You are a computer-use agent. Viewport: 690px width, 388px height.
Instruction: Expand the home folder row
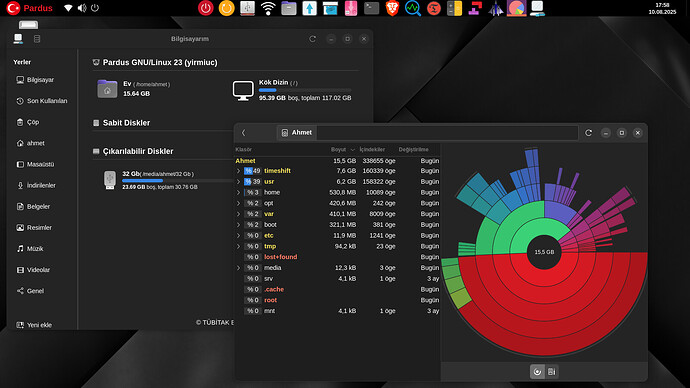coord(239,192)
